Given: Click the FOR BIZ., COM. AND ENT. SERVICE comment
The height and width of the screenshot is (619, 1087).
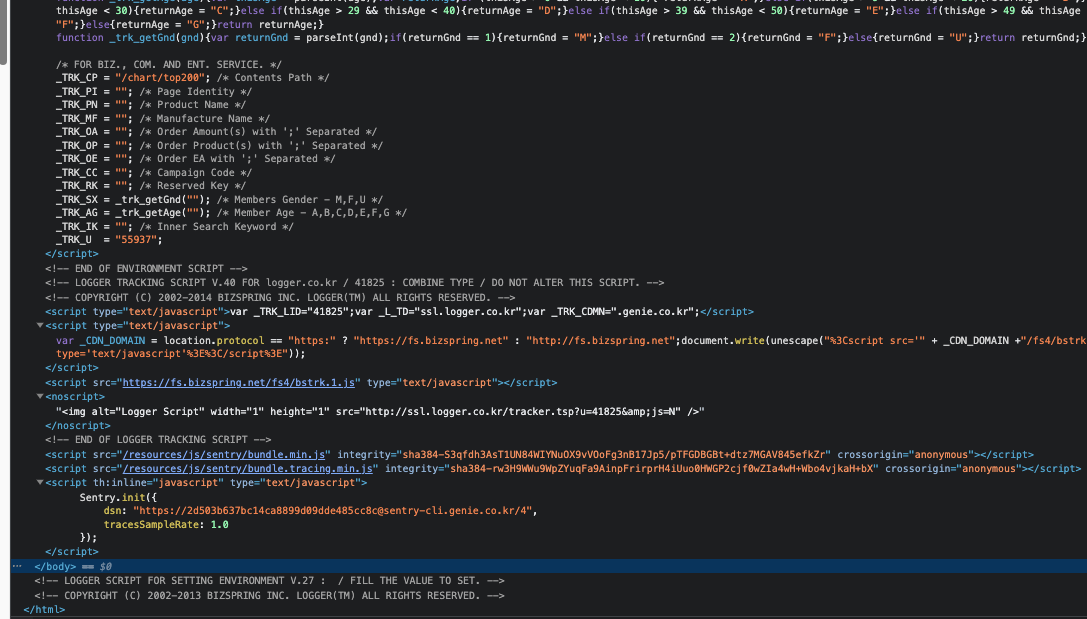Looking at the screenshot, I should click(x=169, y=64).
